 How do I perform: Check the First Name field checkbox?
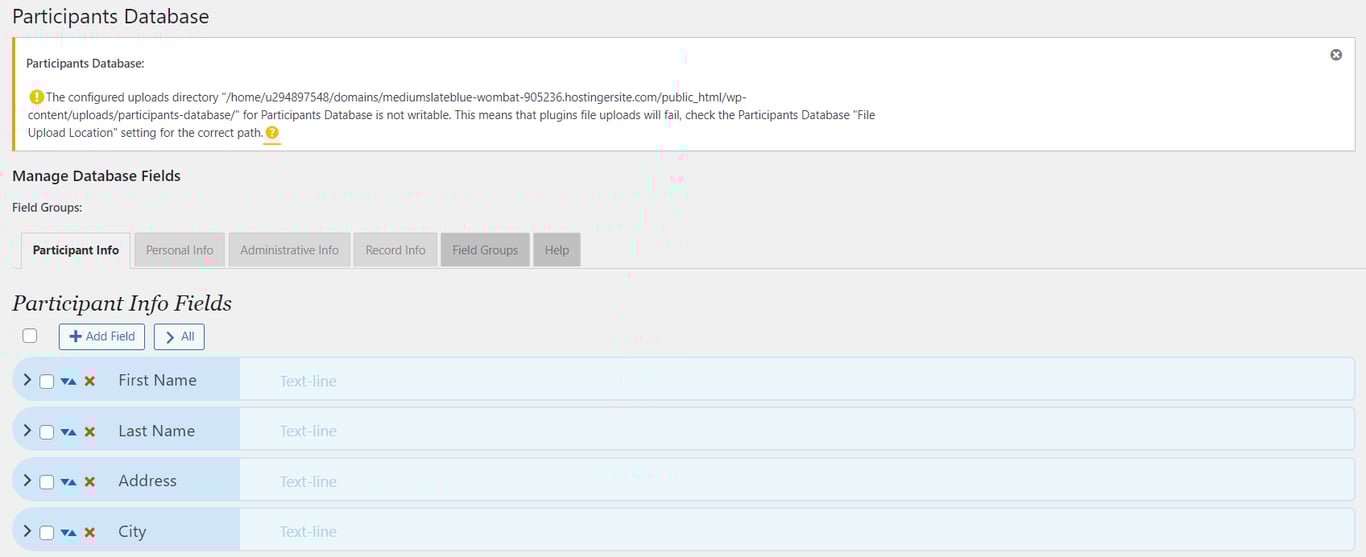point(46,381)
